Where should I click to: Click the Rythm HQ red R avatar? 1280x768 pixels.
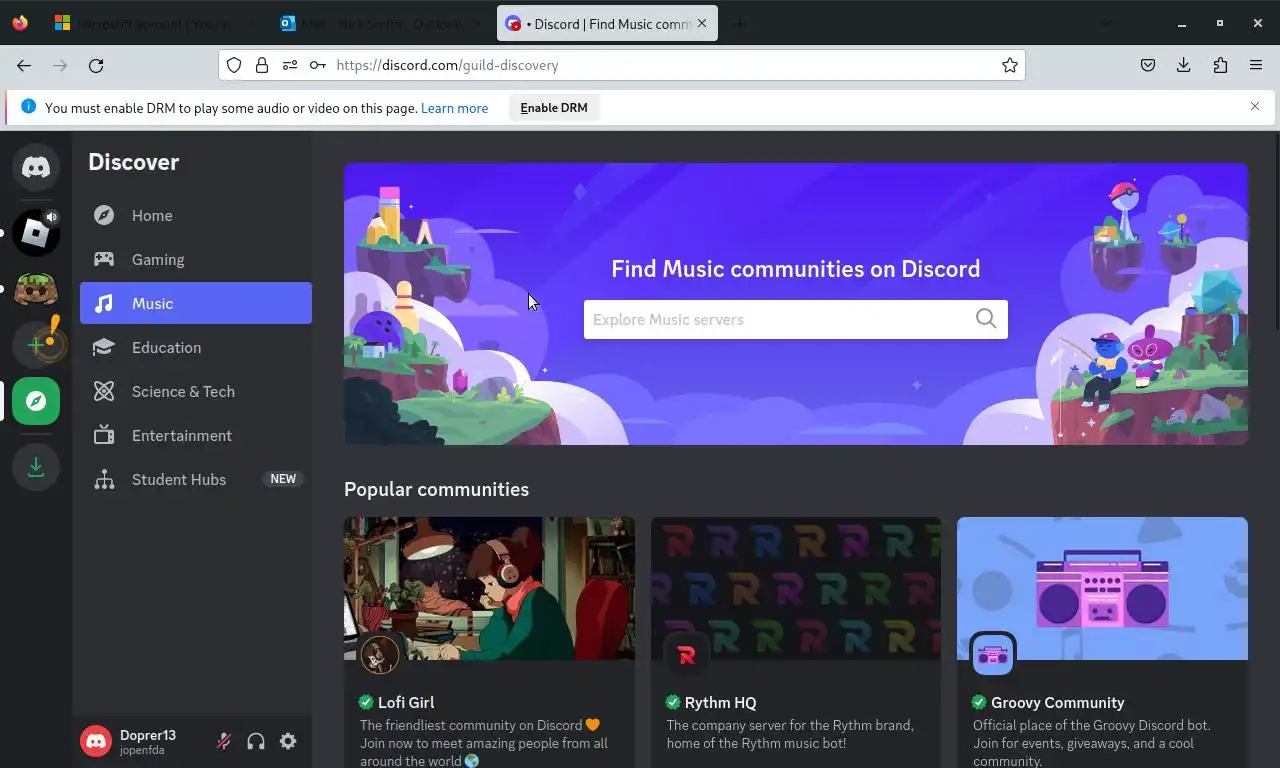coord(686,655)
